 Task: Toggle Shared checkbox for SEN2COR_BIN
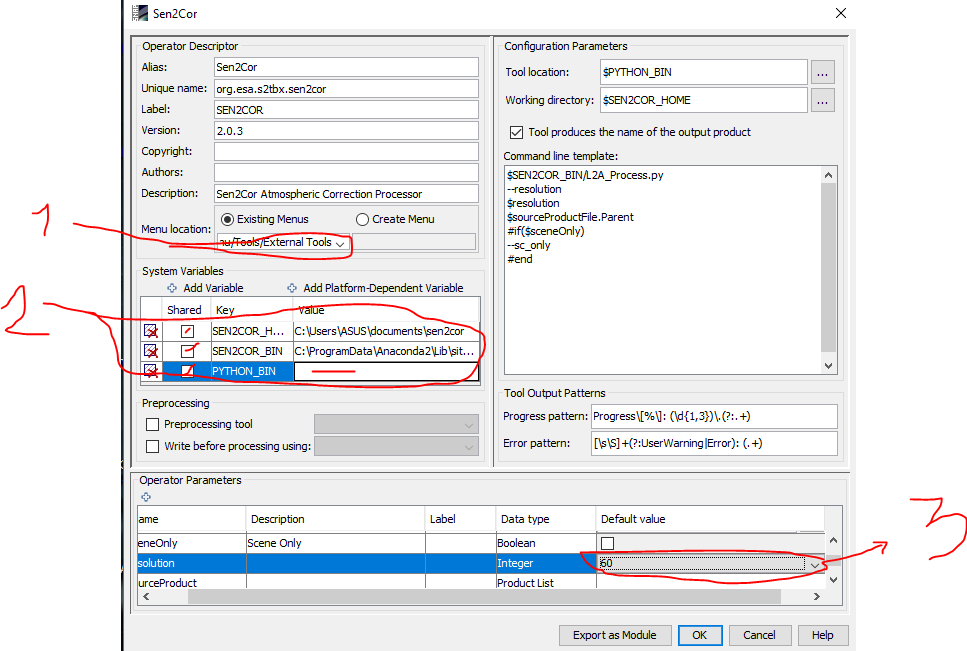click(x=187, y=351)
